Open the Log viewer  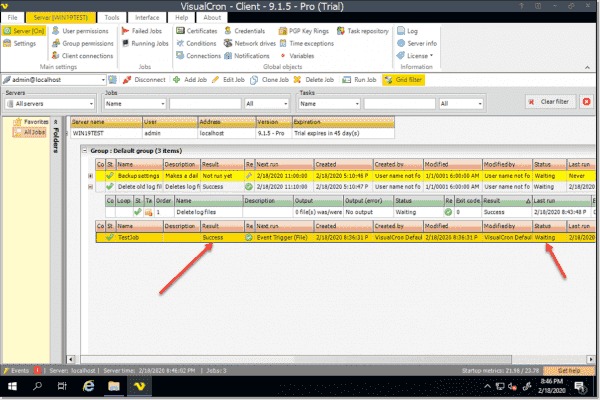coord(408,31)
